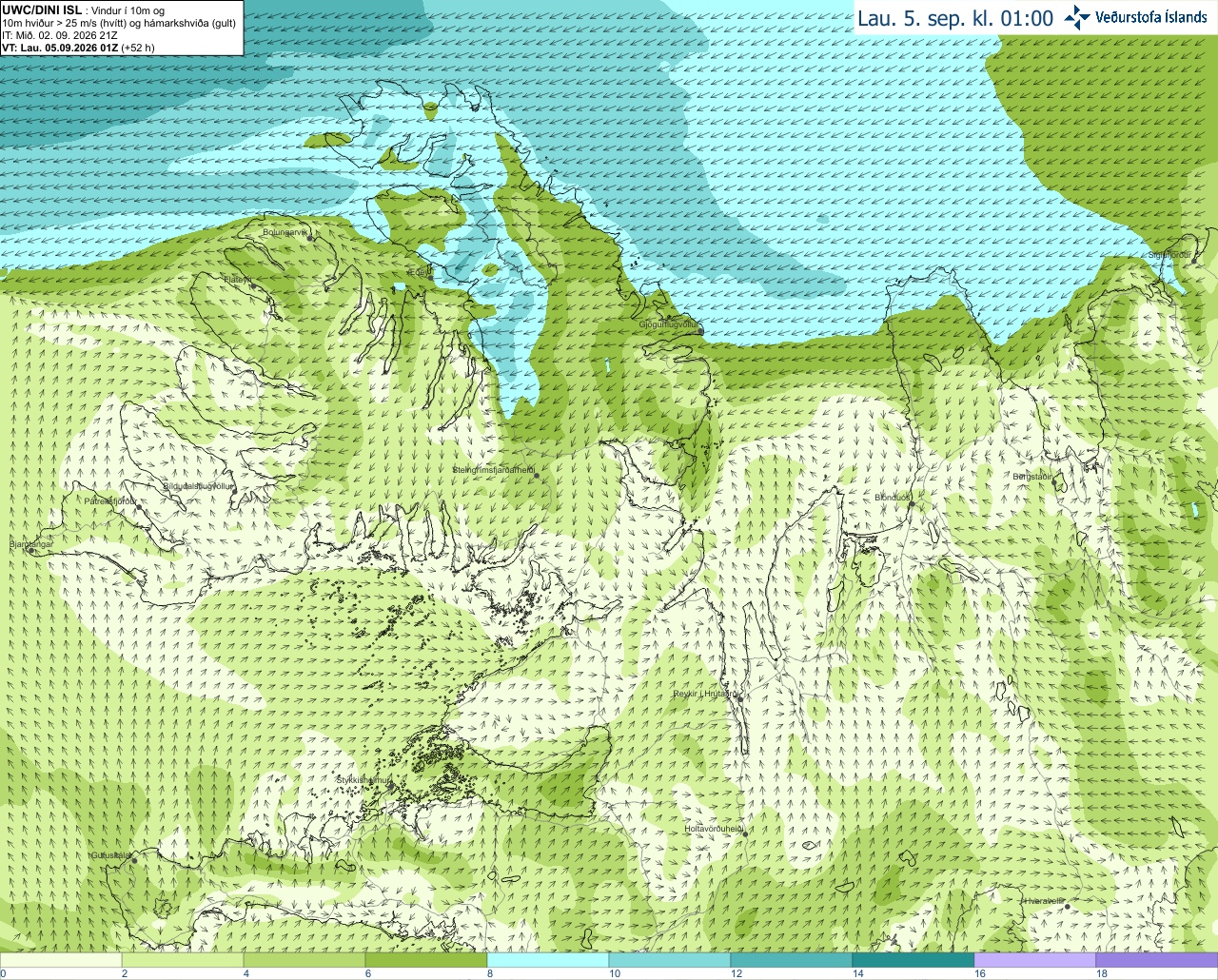Click the Bolungarvík station dot
Screen dimensions: 1218x980
point(310,238)
